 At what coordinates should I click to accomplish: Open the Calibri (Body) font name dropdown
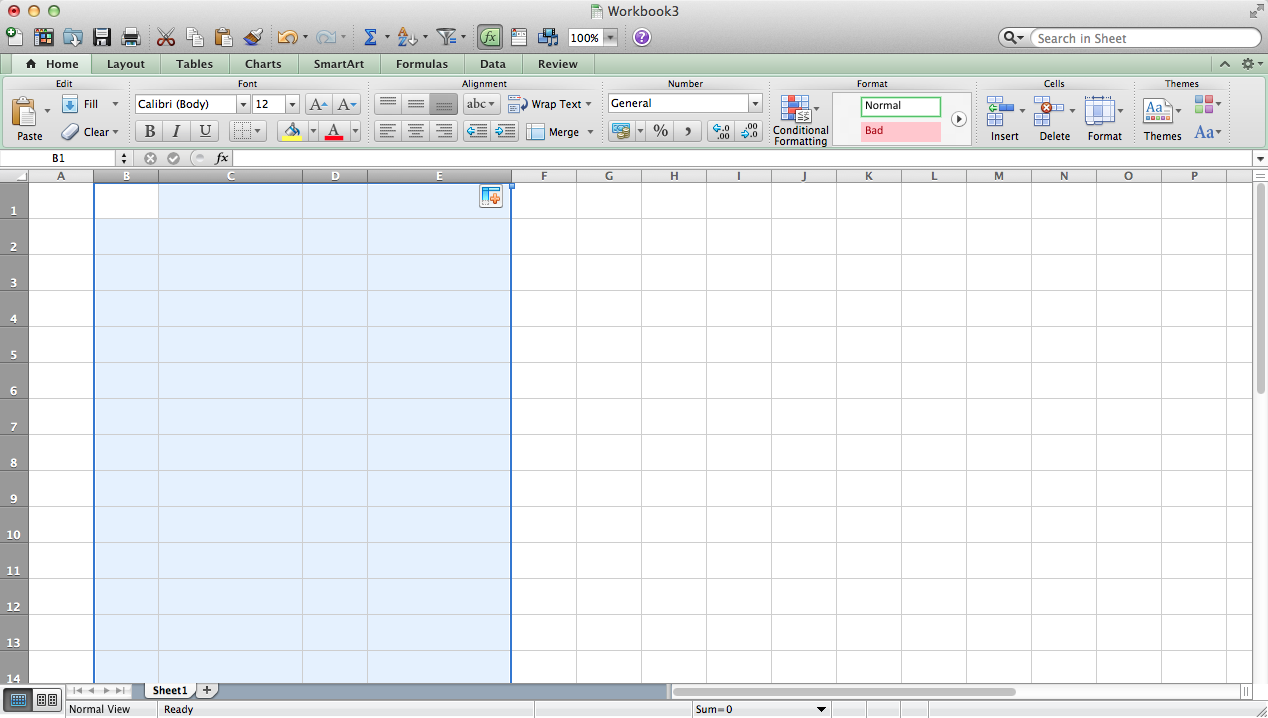point(243,104)
